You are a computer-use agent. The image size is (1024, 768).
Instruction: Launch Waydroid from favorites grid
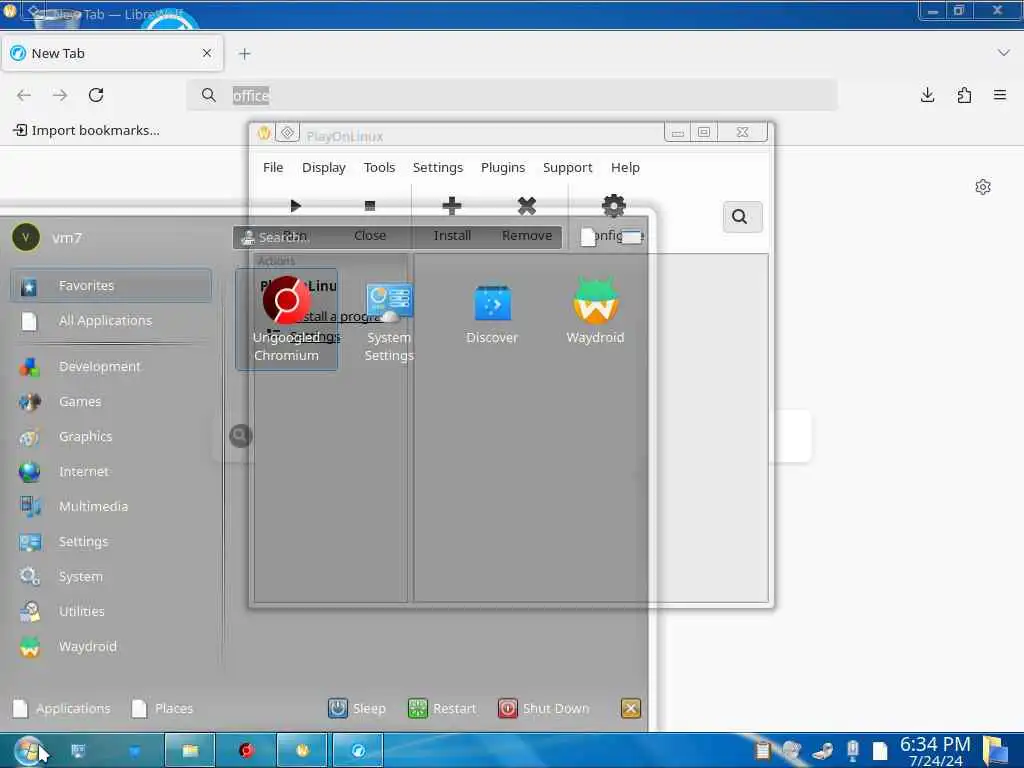coord(595,311)
